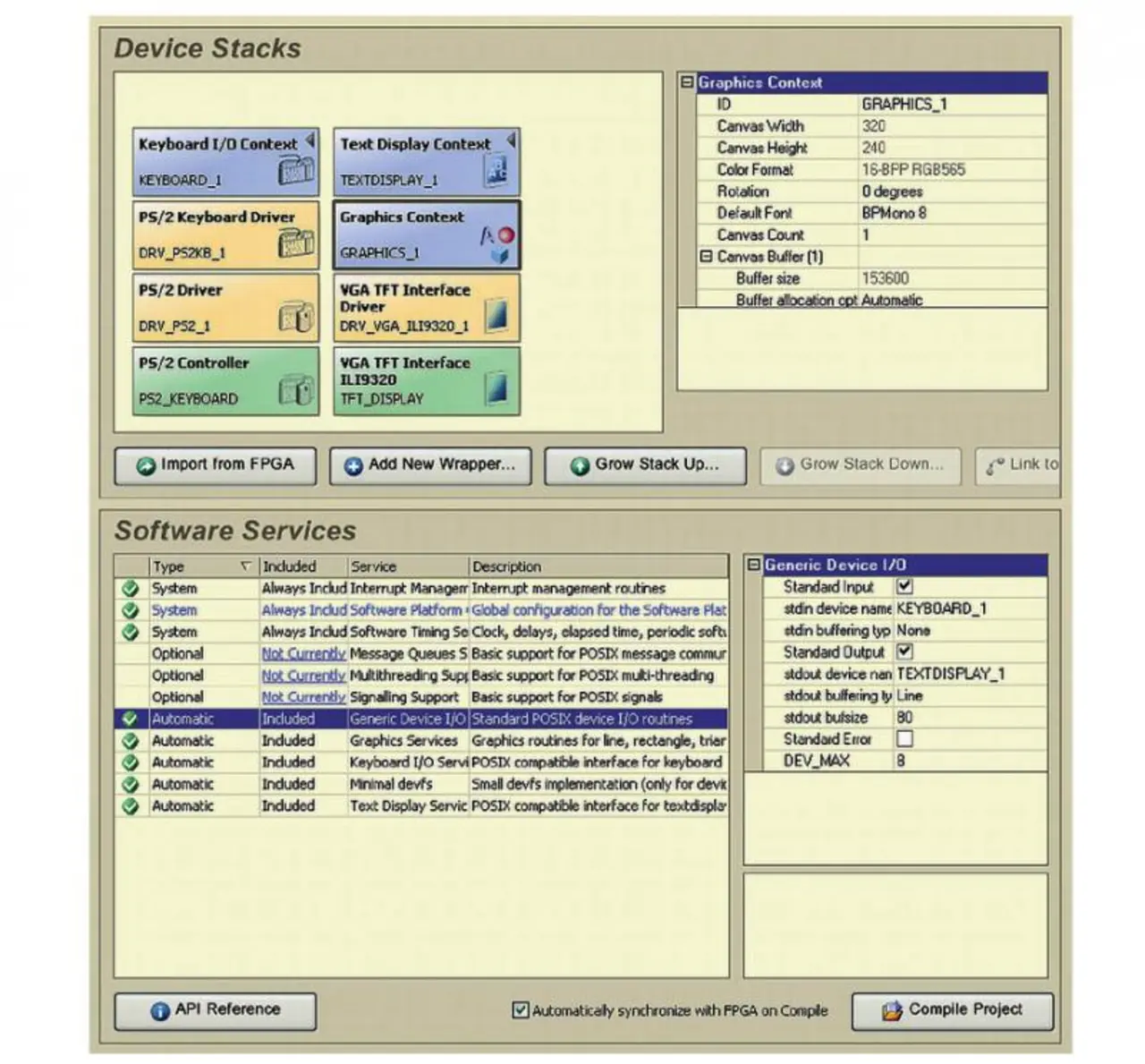Click the PS/2 Keyboard Driver icon
Image resolution: width=1145 pixels, height=1064 pixels.
(x=296, y=243)
